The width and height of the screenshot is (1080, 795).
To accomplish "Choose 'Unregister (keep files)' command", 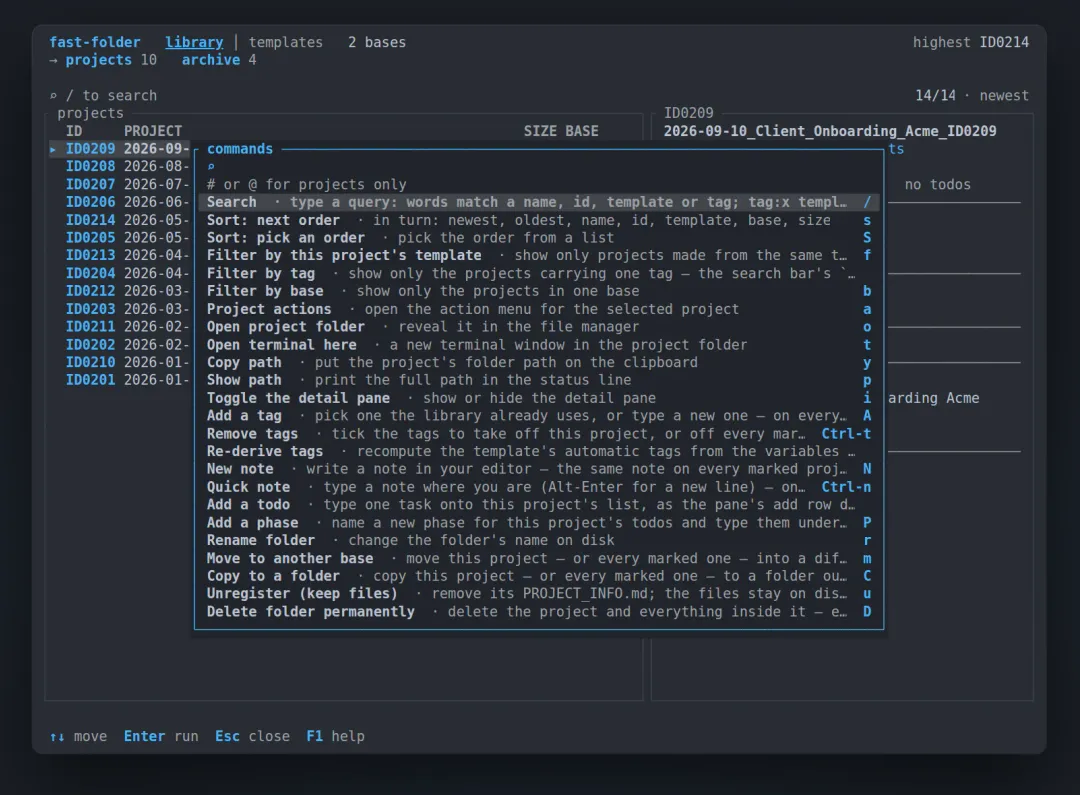I will click(539, 594).
